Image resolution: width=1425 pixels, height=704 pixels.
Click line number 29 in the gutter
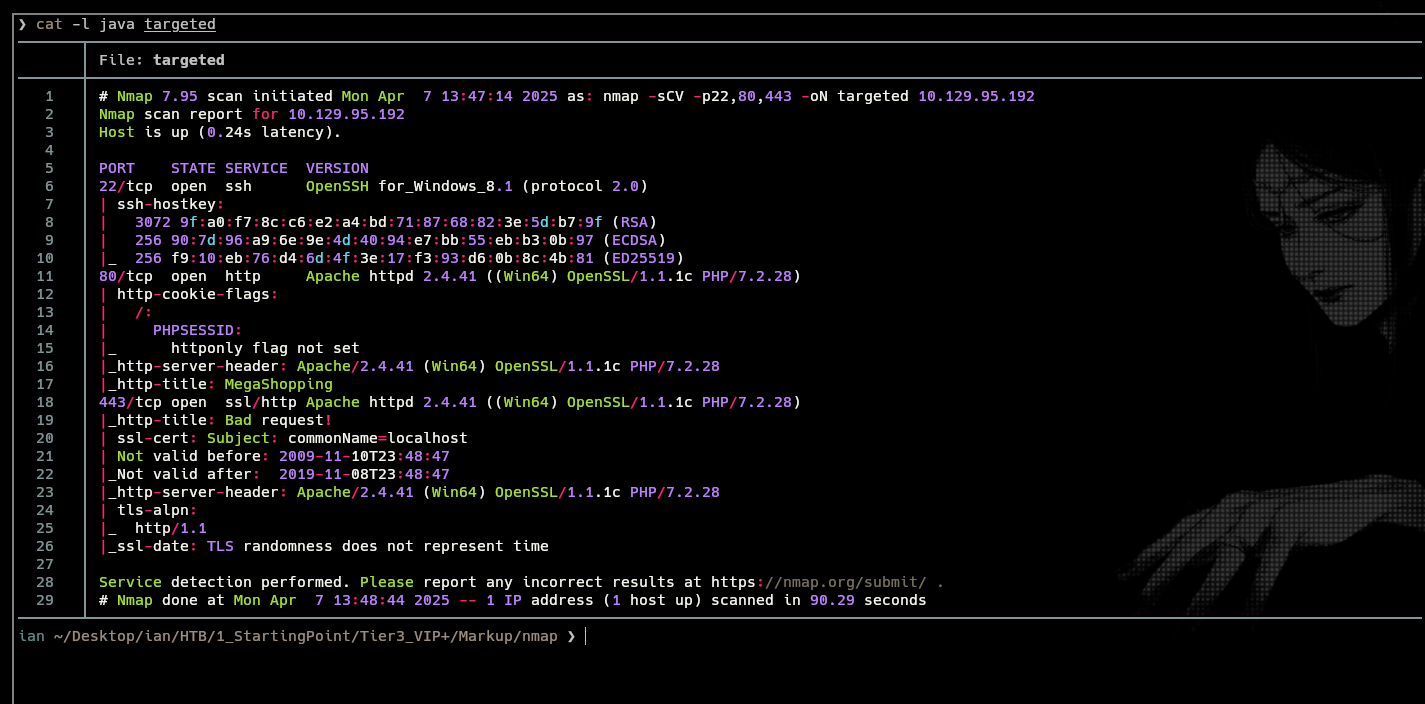click(x=44, y=600)
